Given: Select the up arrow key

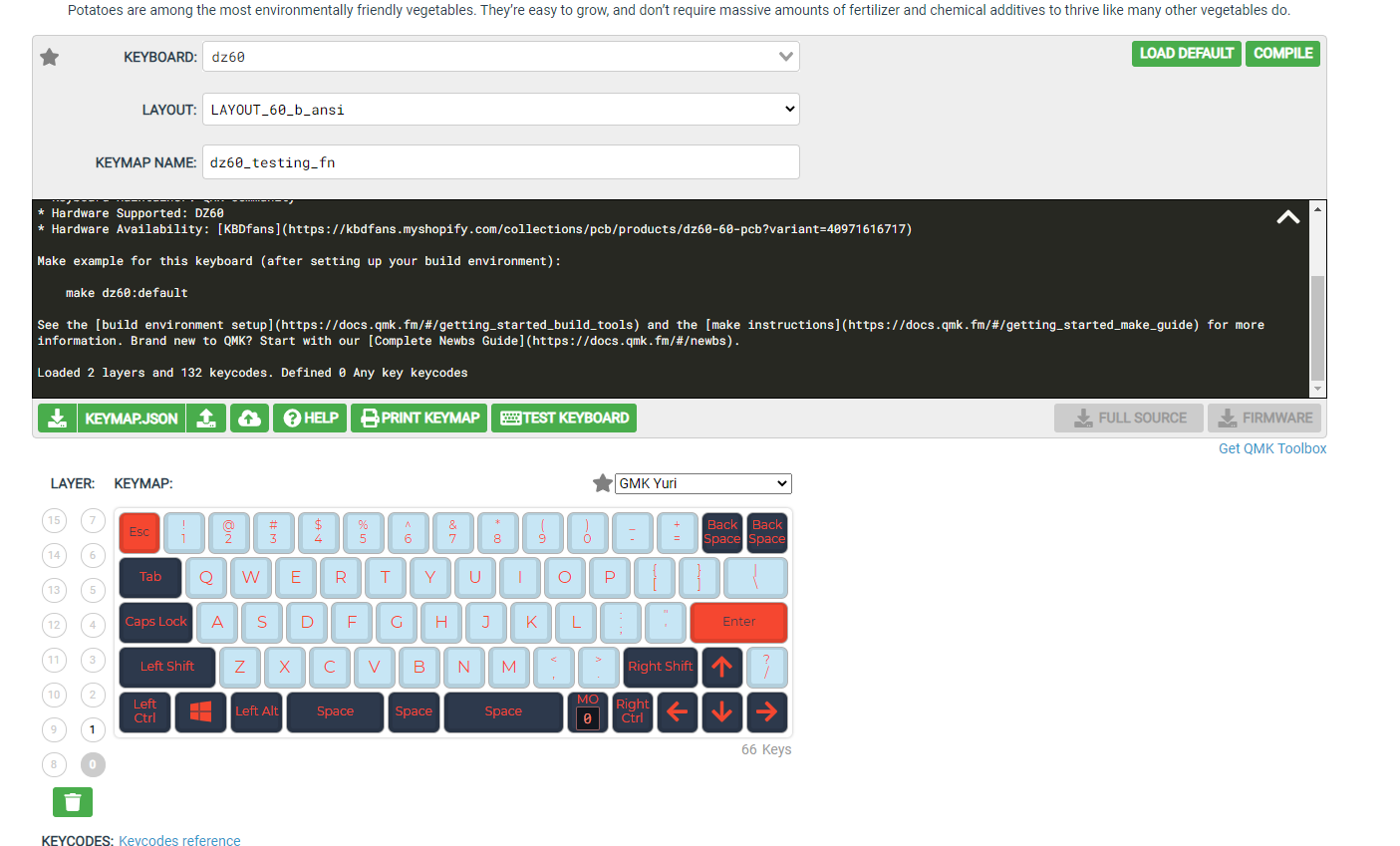Looking at the screenshot, I should 722,667.
